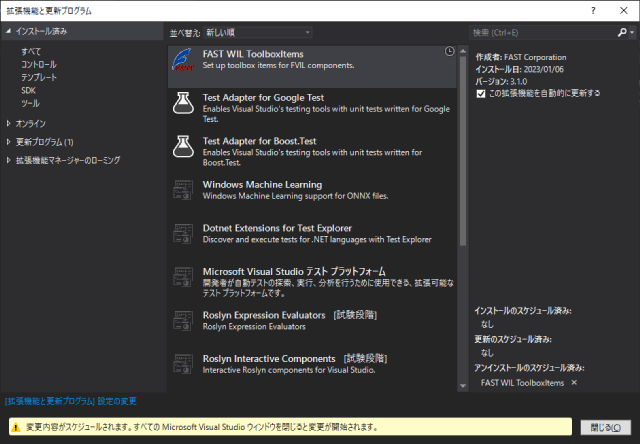Screen dimensions: 640x444
Task: Click the Test Adapter for Google Test flask icon
Action: pos(183,103)
